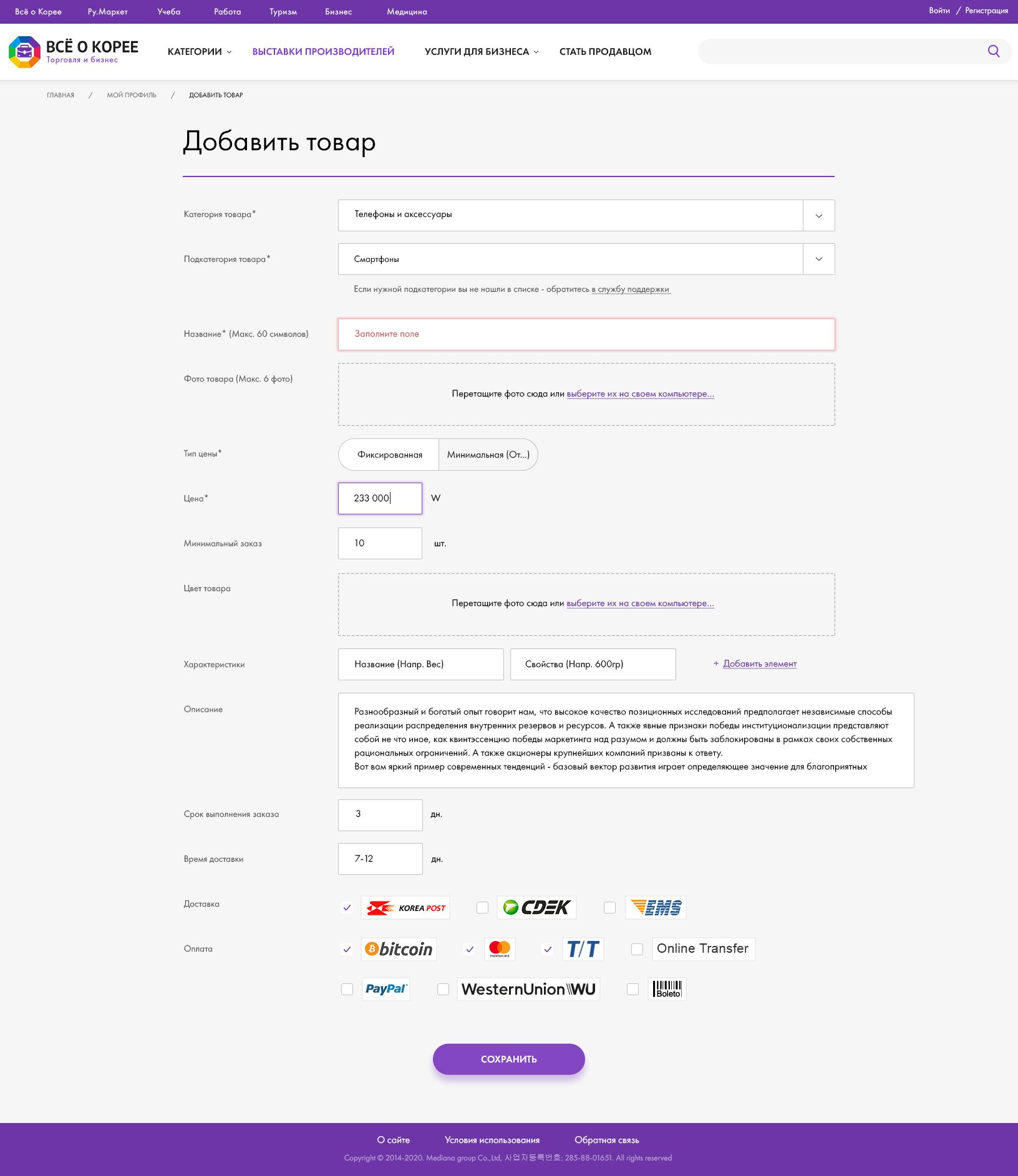The height and width of the screenshot is (1176, 1018).
Task: Click the WesternUnion payment logo
Action: pyautogui.click(x=528, y=990)
